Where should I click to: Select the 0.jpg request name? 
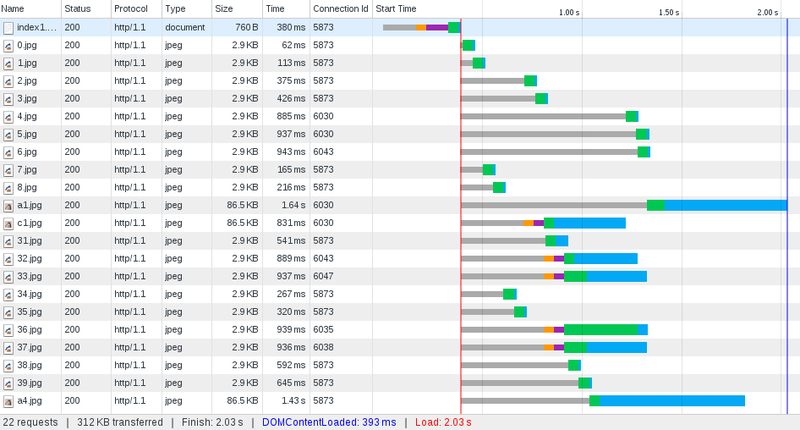coord(27,45)
